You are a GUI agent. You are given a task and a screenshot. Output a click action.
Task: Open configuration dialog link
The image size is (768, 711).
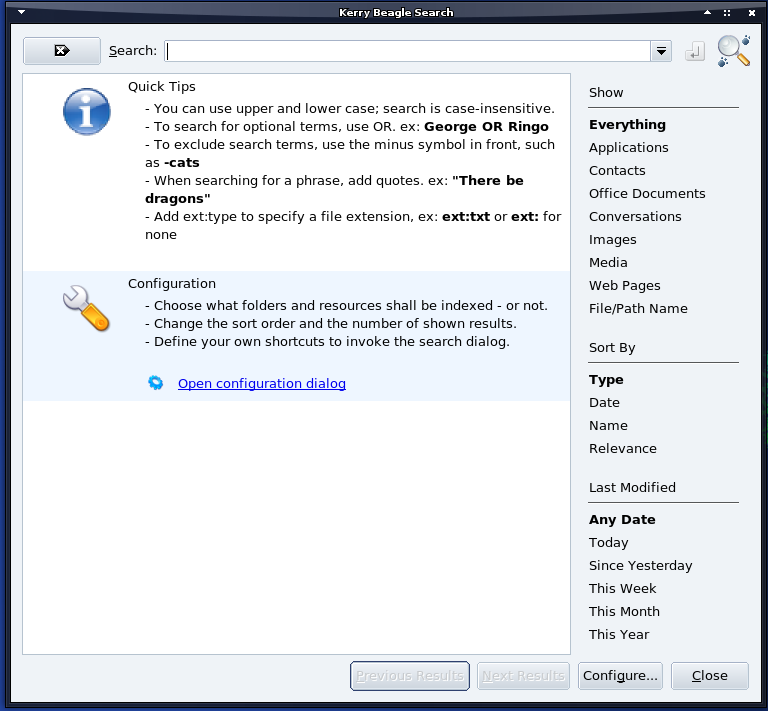262,383
